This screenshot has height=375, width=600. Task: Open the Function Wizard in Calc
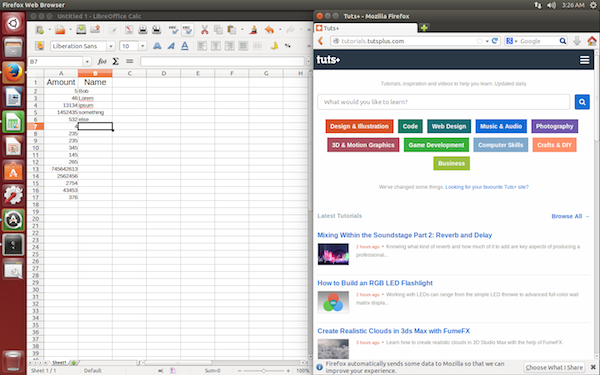102,61
